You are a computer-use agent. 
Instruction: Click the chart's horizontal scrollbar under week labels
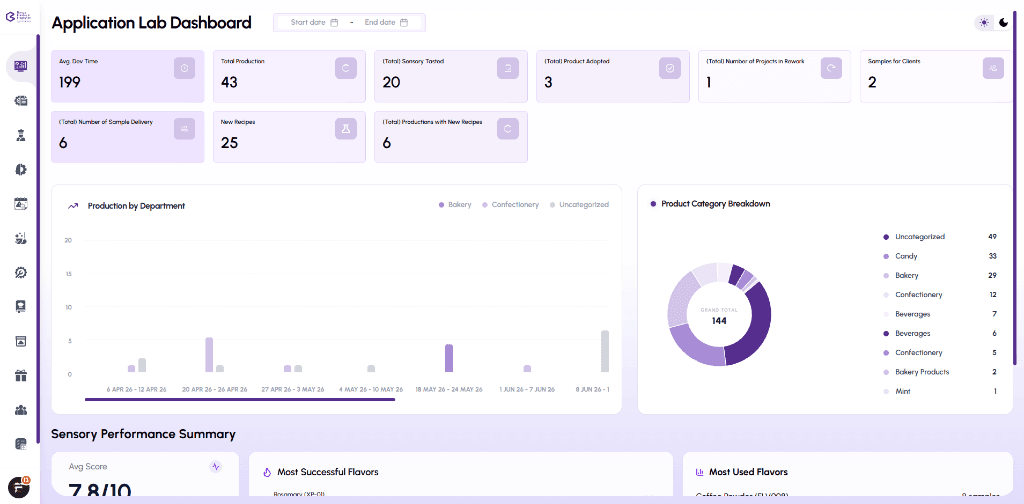point(240,399)
